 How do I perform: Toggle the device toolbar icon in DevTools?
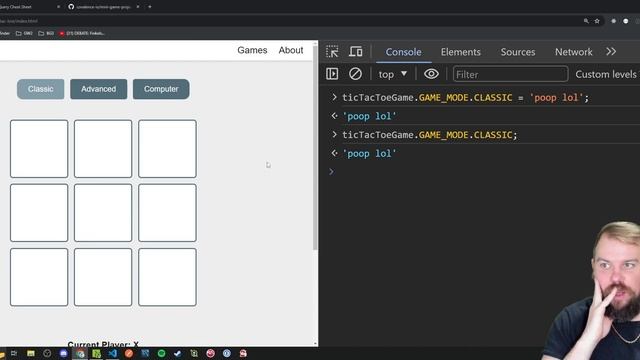tap(356, 52)
